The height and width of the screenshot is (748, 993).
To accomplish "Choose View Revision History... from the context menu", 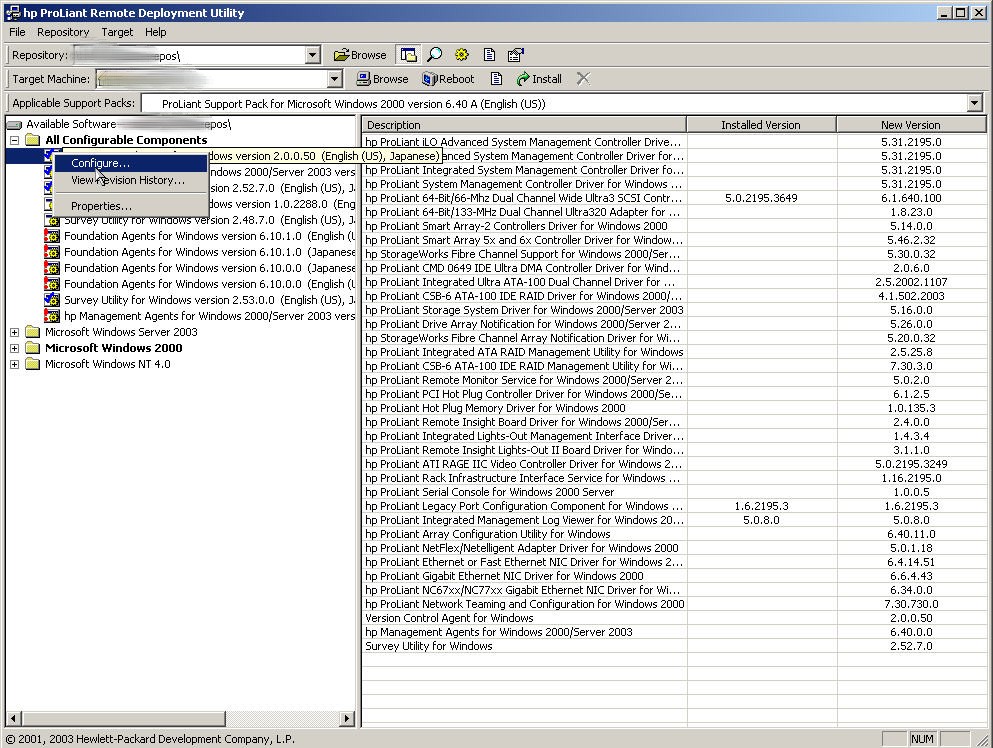I will (x=131, y=181).
